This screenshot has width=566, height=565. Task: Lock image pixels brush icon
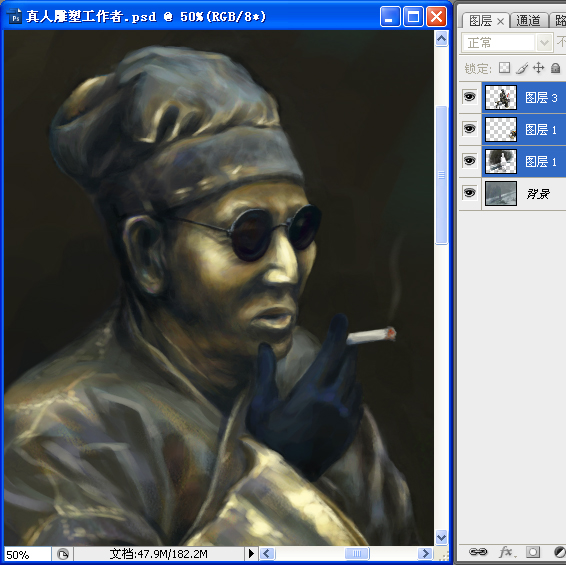click(x=522, y=68)
